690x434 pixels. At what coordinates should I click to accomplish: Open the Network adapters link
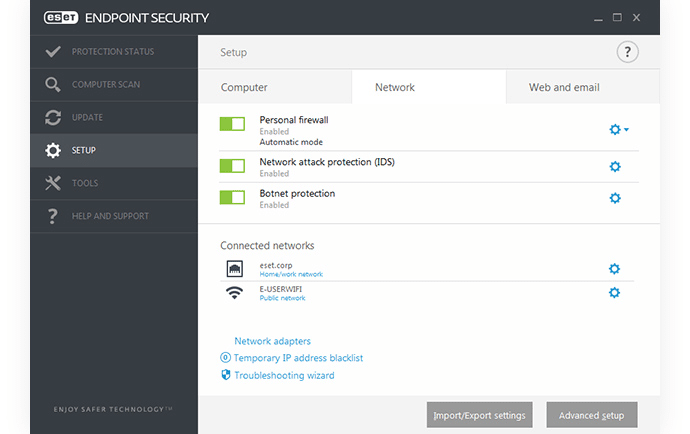272,341
